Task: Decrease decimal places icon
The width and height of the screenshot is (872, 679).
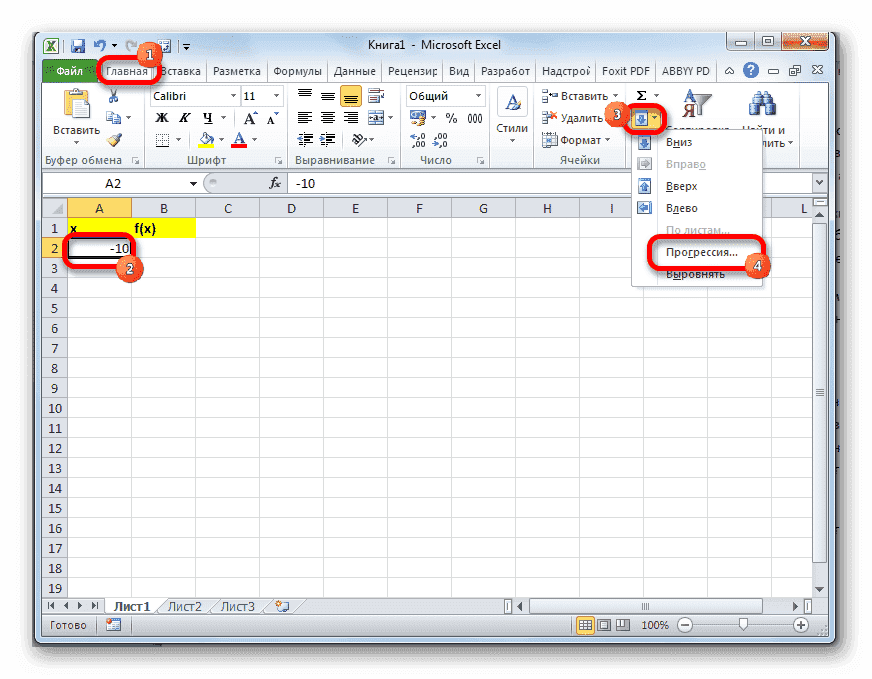Action: (440, 140)
